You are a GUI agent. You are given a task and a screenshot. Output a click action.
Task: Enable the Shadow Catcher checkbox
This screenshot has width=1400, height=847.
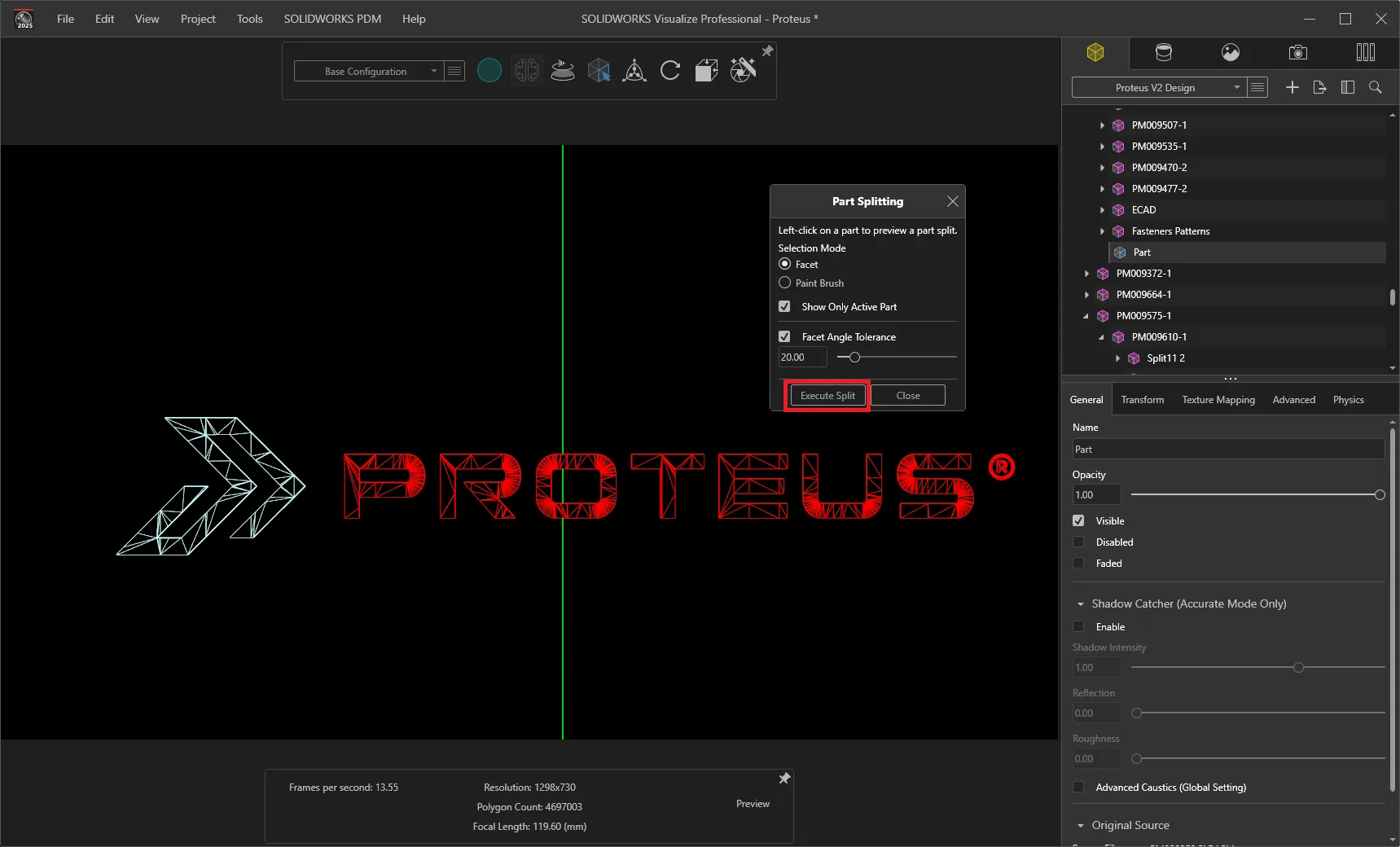tap(1078, 626)
